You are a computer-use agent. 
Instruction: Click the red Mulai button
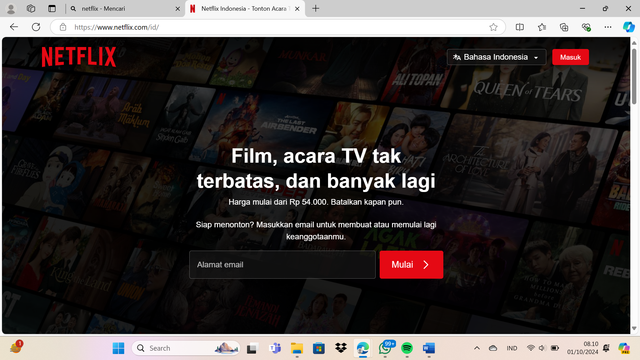tap(411, 264)
